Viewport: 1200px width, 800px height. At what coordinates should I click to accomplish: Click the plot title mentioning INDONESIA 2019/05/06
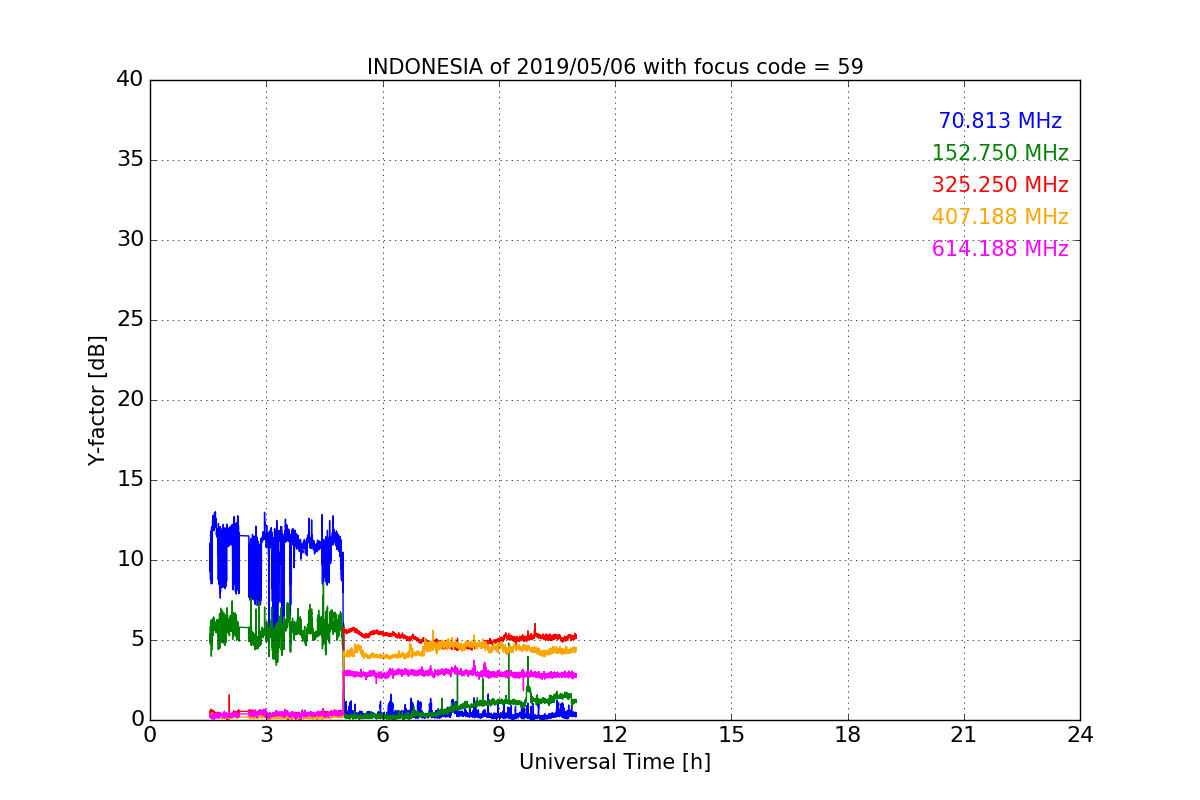pos(615,67)
